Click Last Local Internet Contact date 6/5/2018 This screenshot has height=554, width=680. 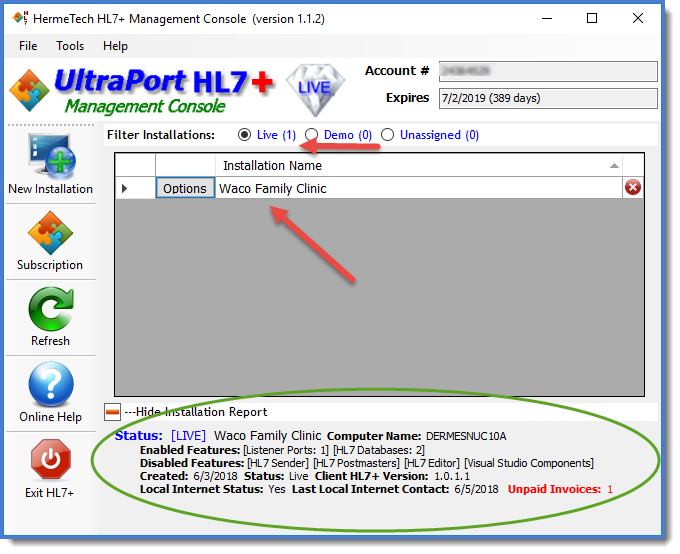[477, 489]
